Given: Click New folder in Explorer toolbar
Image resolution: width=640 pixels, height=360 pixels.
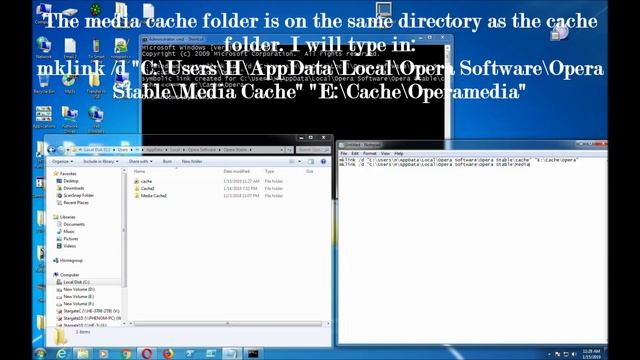Looking at the screenshot, I should pyautogui.click(x=192, y=162).
